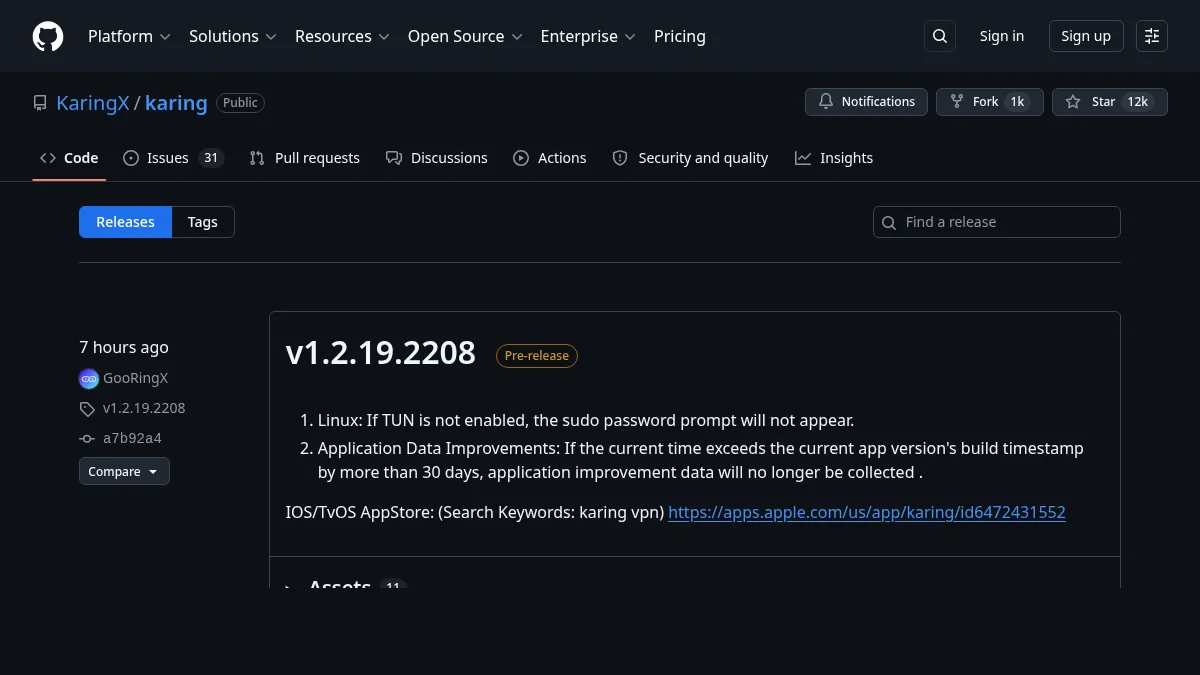Switch to the Discussions tab
The image size is (1200, 675).
pos(437,158)
